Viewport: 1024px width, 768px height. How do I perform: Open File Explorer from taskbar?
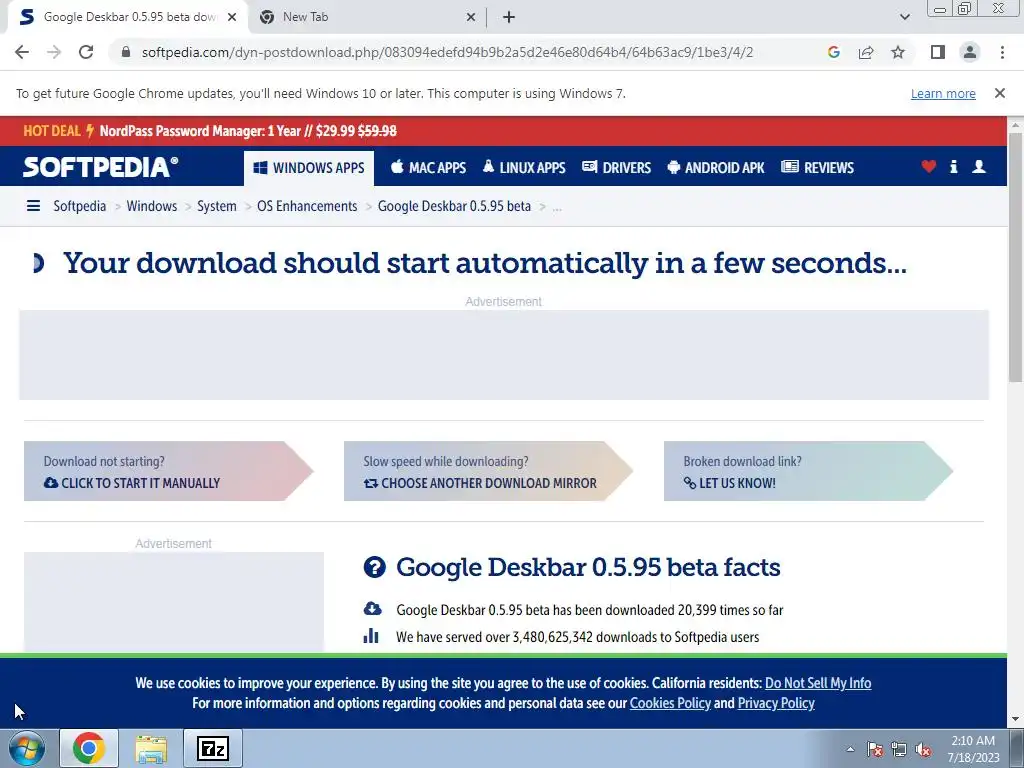coord(151,748)
